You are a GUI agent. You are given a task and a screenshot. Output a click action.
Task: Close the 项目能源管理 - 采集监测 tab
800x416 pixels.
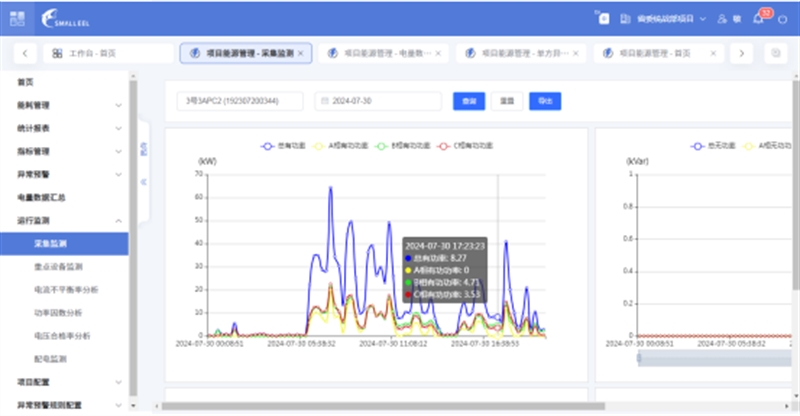(301, 53)
